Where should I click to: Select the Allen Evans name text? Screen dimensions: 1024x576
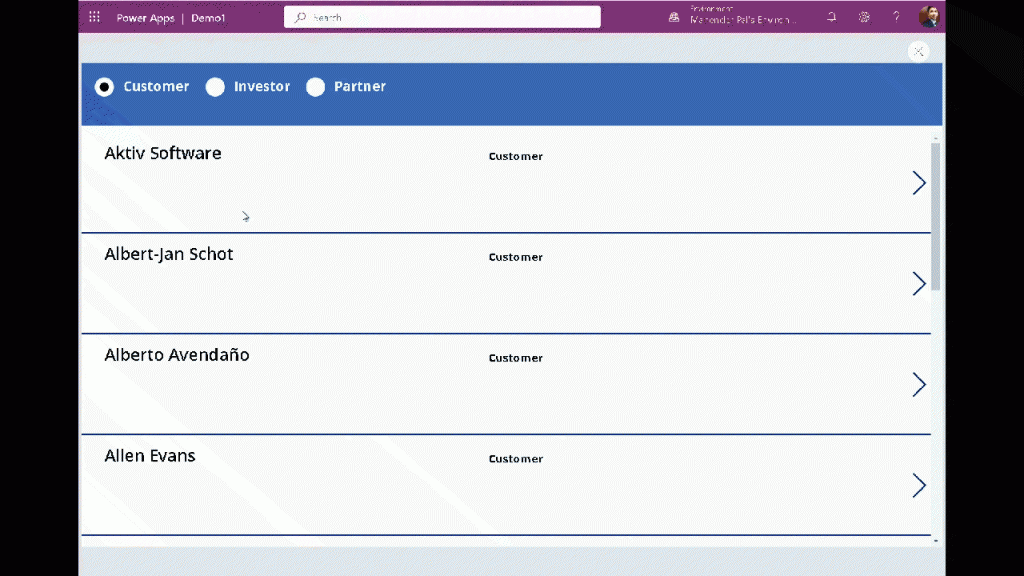tap(150, 456)
